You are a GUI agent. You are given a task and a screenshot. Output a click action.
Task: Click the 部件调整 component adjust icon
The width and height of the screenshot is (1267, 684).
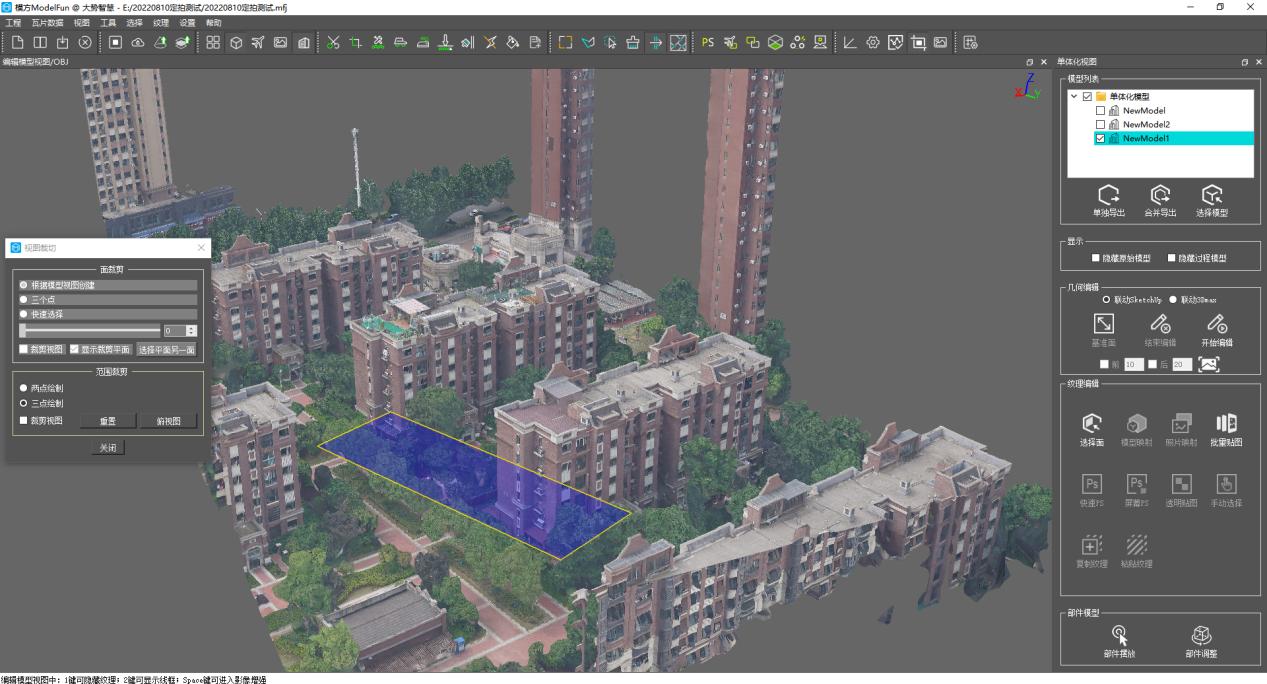click(x=1201, y=634)
